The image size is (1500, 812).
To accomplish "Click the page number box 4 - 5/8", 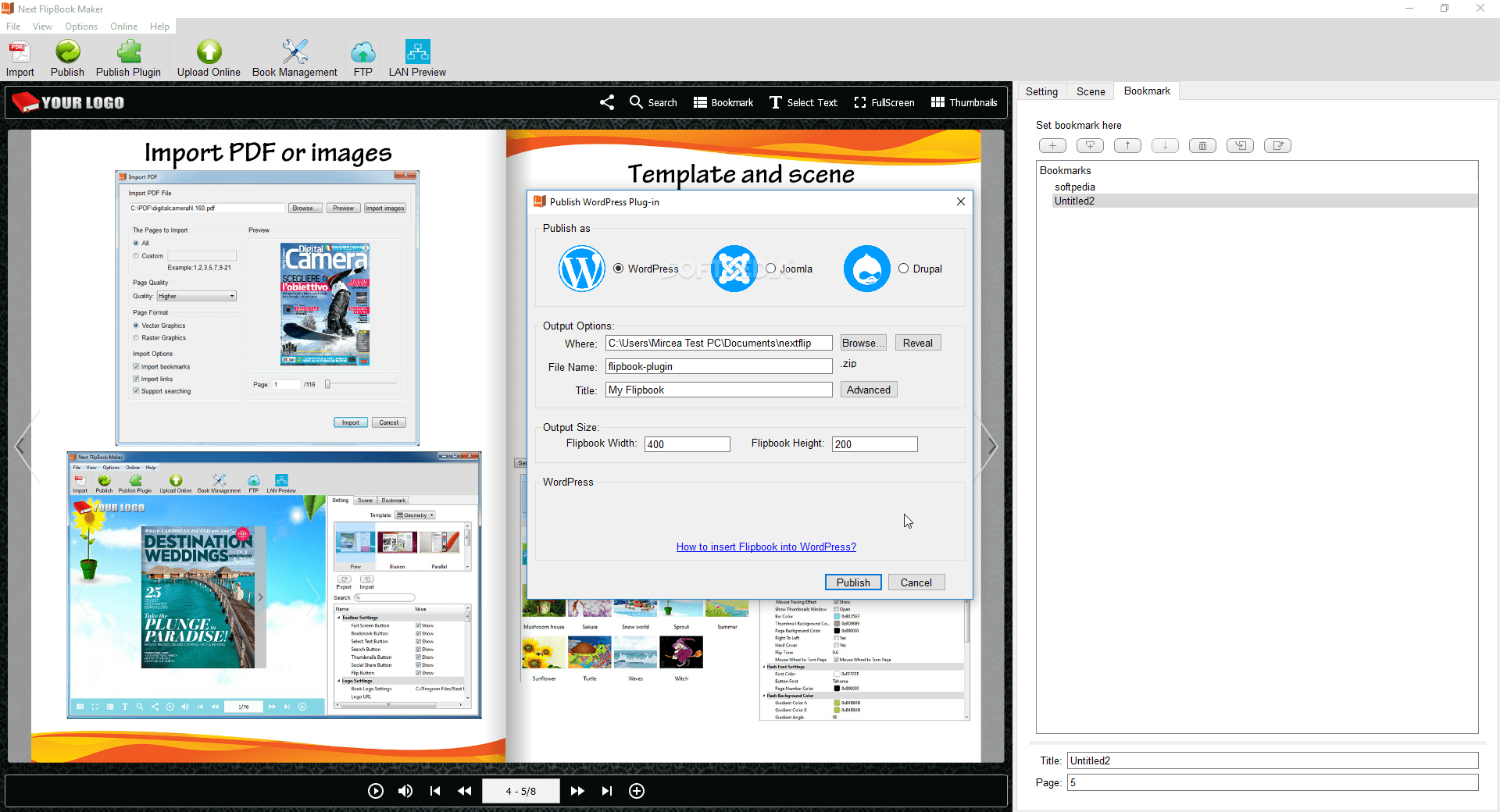I will [x=520, y=791].
